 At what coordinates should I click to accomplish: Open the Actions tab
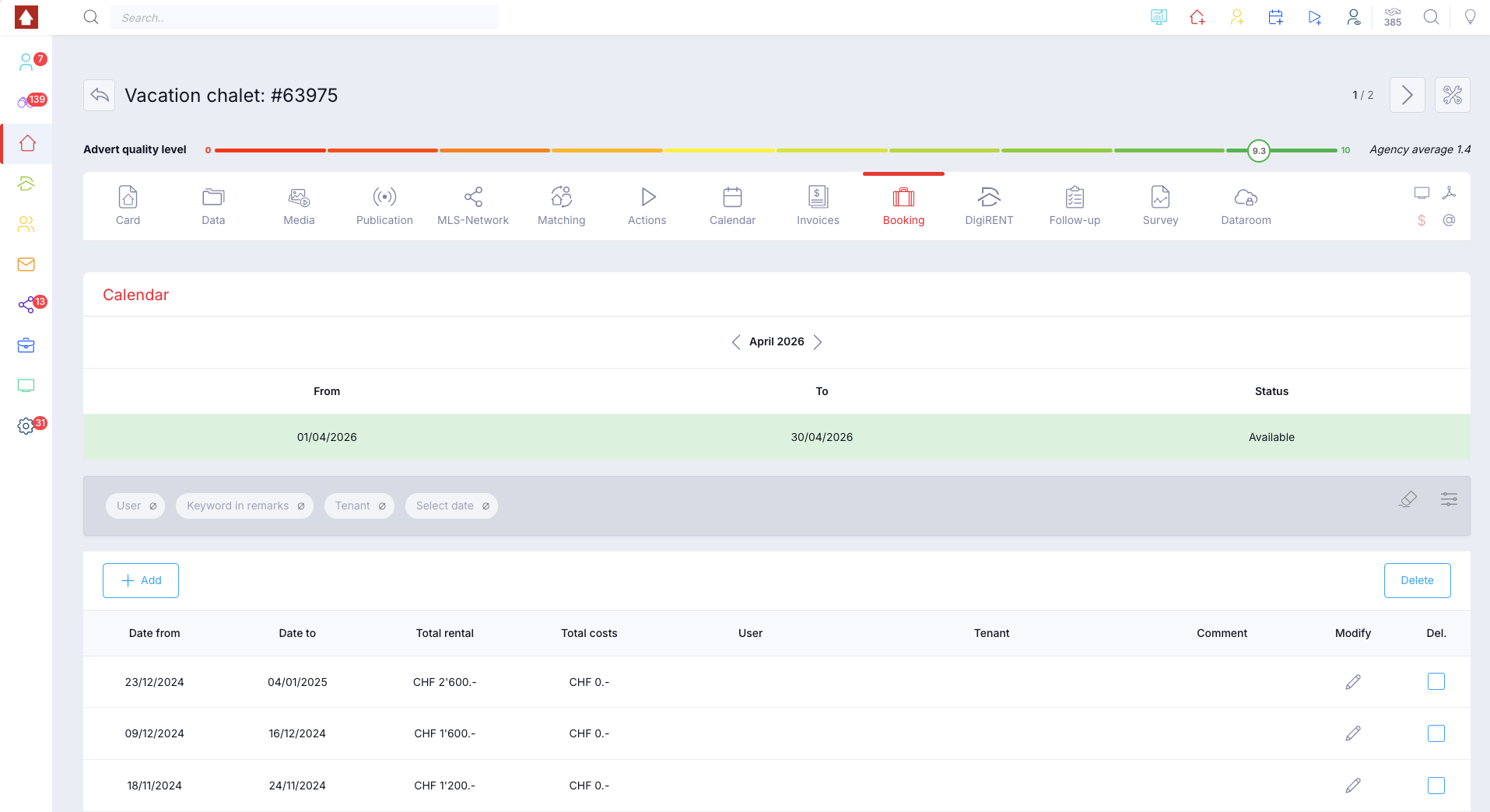647,206
